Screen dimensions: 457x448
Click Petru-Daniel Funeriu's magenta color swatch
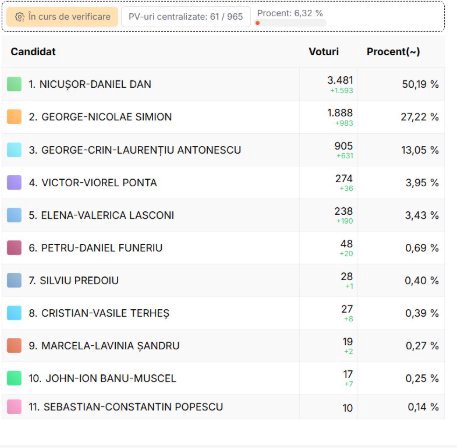click(14, 248)
